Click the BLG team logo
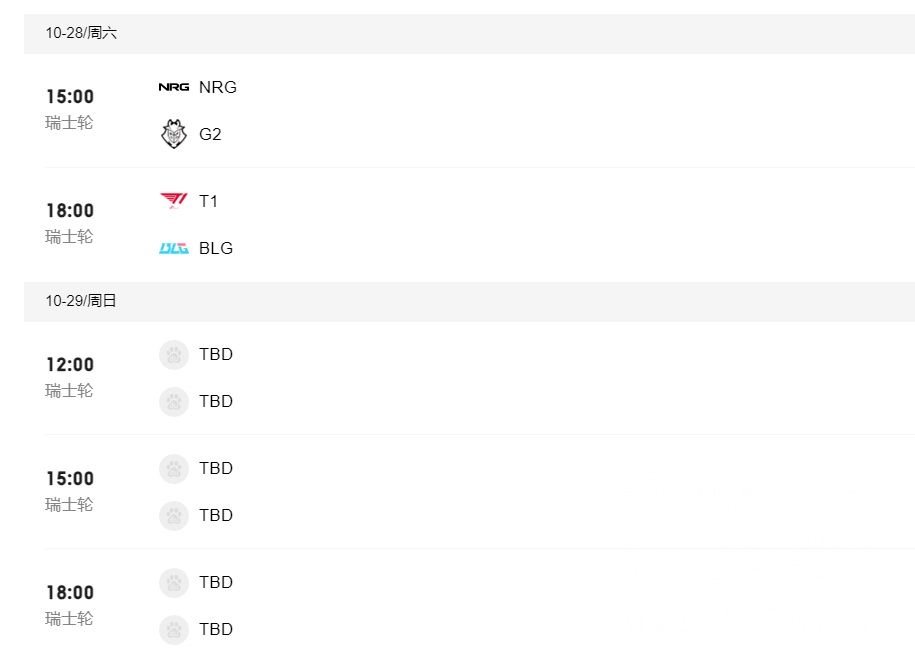915x657 pixels. point(174,248)
